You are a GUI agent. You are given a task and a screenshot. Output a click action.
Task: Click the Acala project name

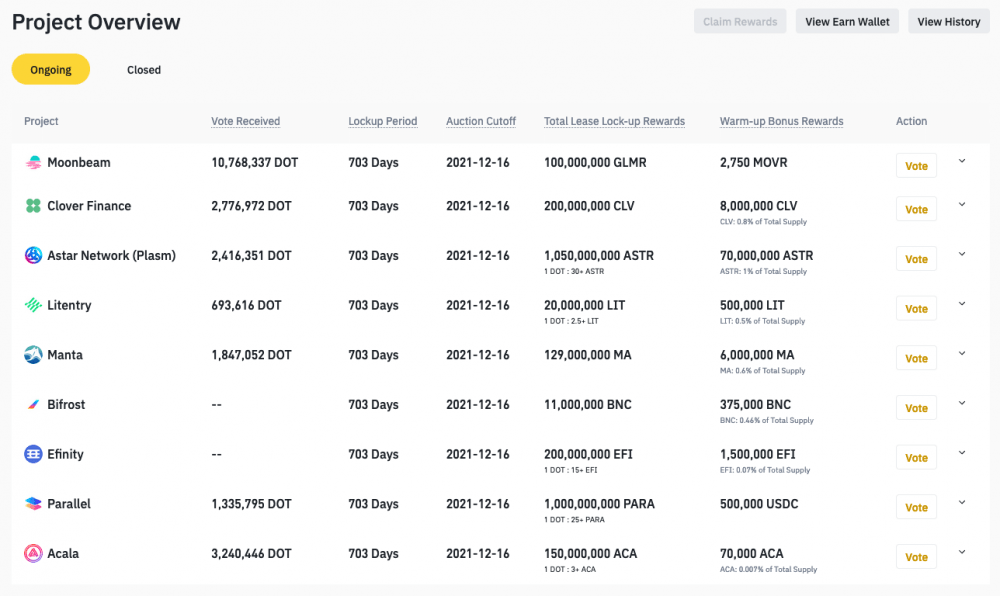[62, 554]
